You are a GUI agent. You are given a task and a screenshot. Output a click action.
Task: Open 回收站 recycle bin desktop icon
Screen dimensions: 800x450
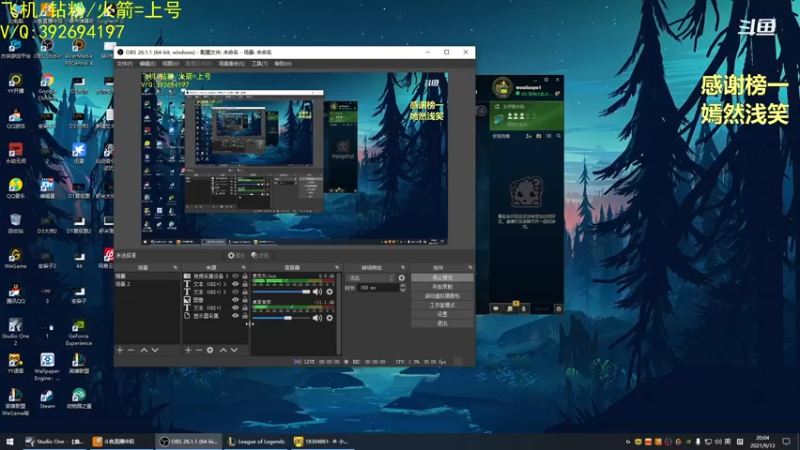pyautogui.click(x=15, y=223)
